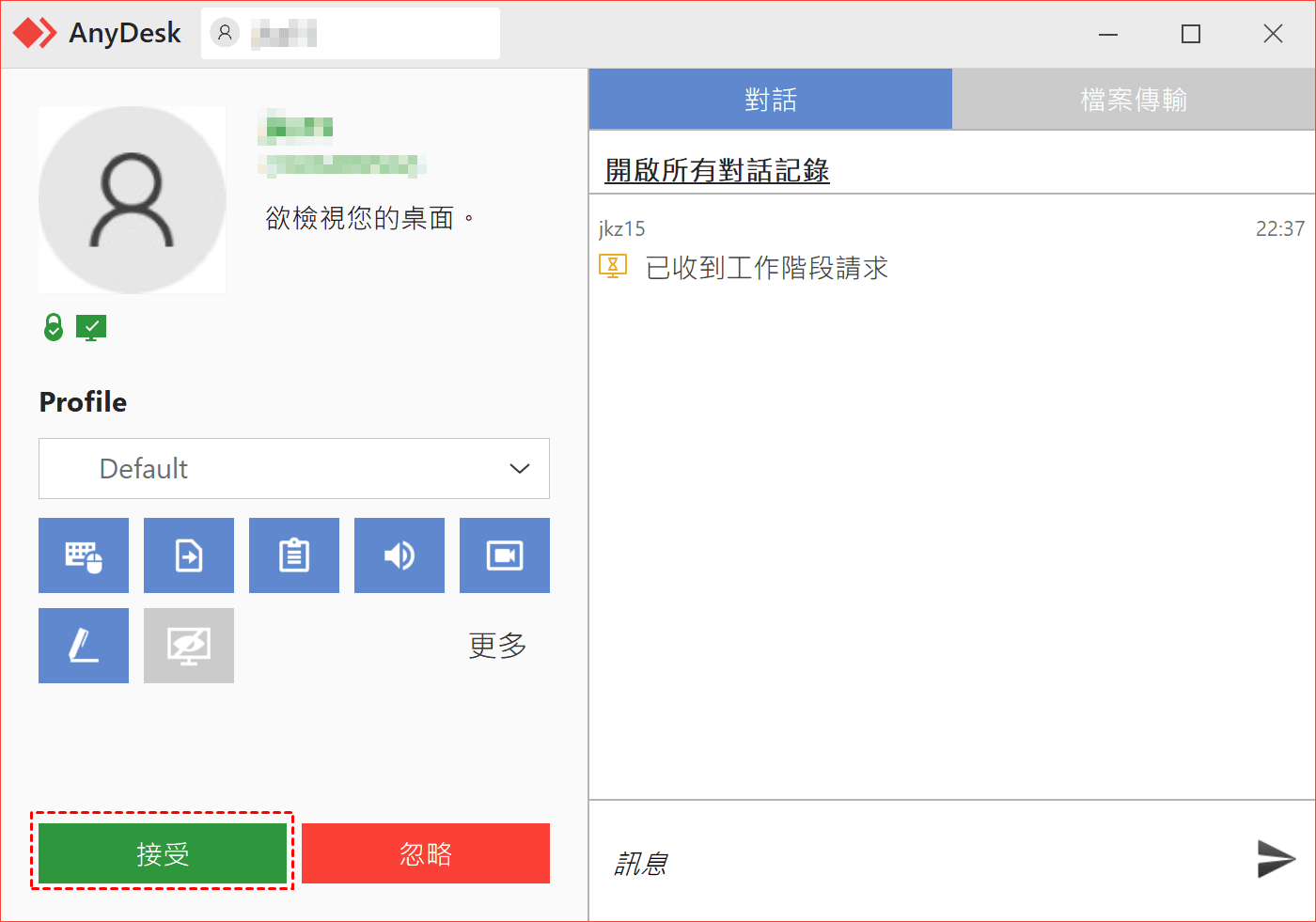Screen dimensions: 1316x922
Task: Click the green monitor status icon
Action: (x=91, y=327)
